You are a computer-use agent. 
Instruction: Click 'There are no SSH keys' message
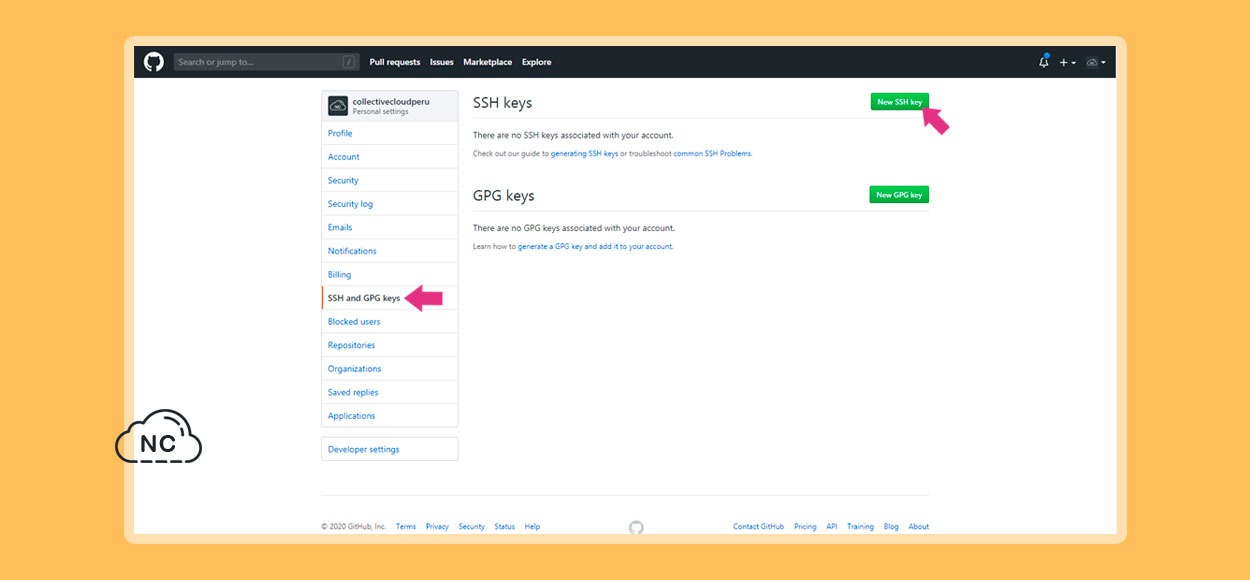[x=573, y=135]
